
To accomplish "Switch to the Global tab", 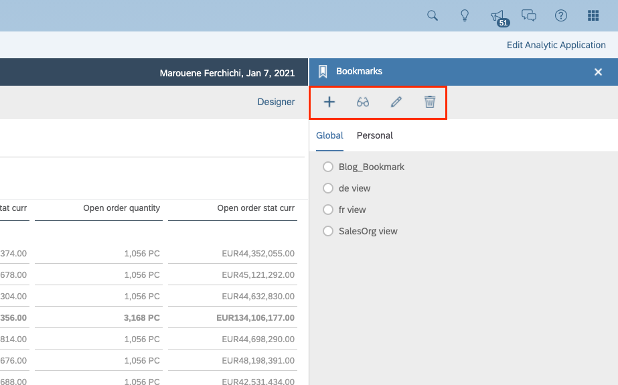I will click(329, 136).
